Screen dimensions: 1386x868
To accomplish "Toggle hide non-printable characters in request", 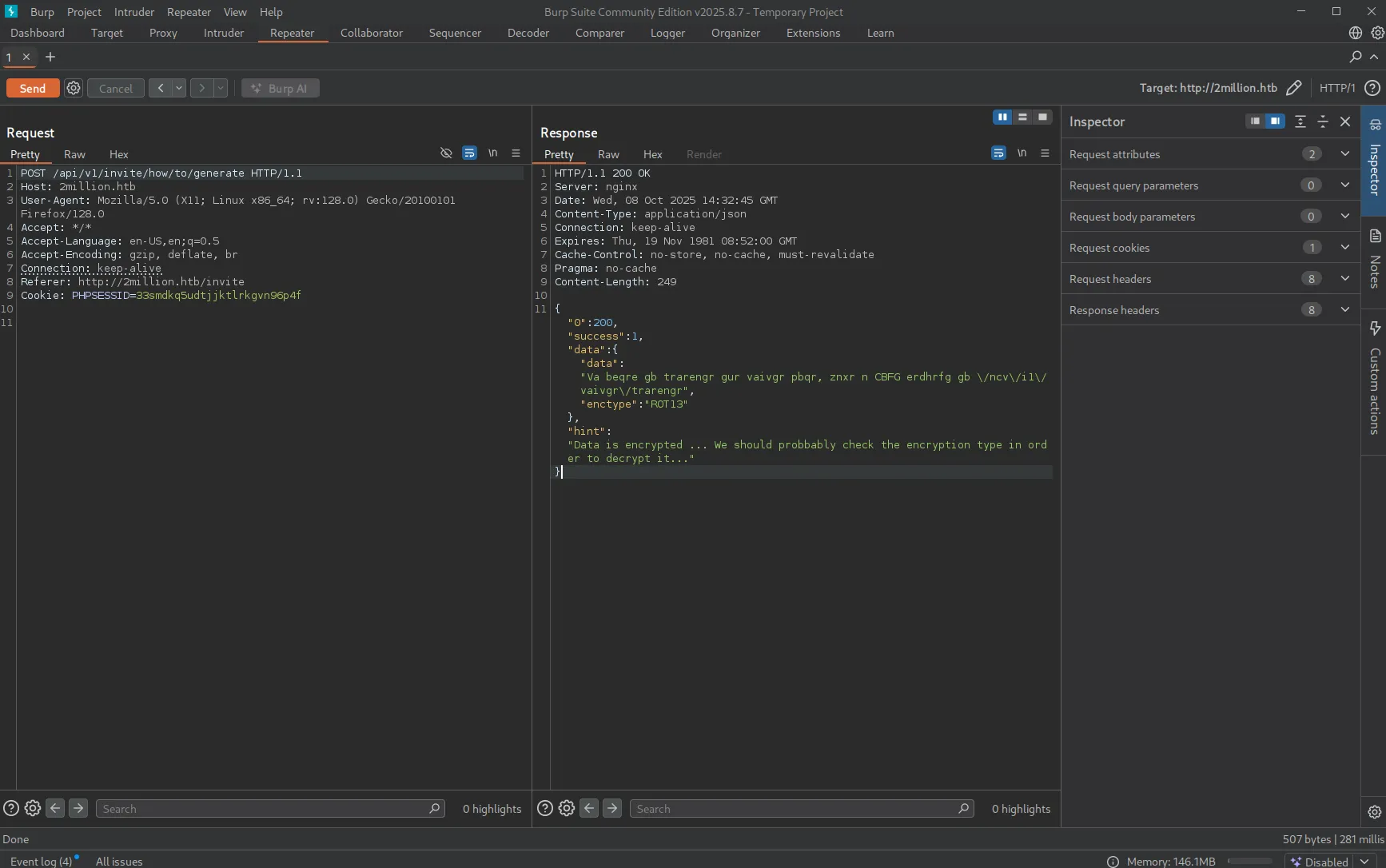I will pyautogui.click(x=446, y=153).
